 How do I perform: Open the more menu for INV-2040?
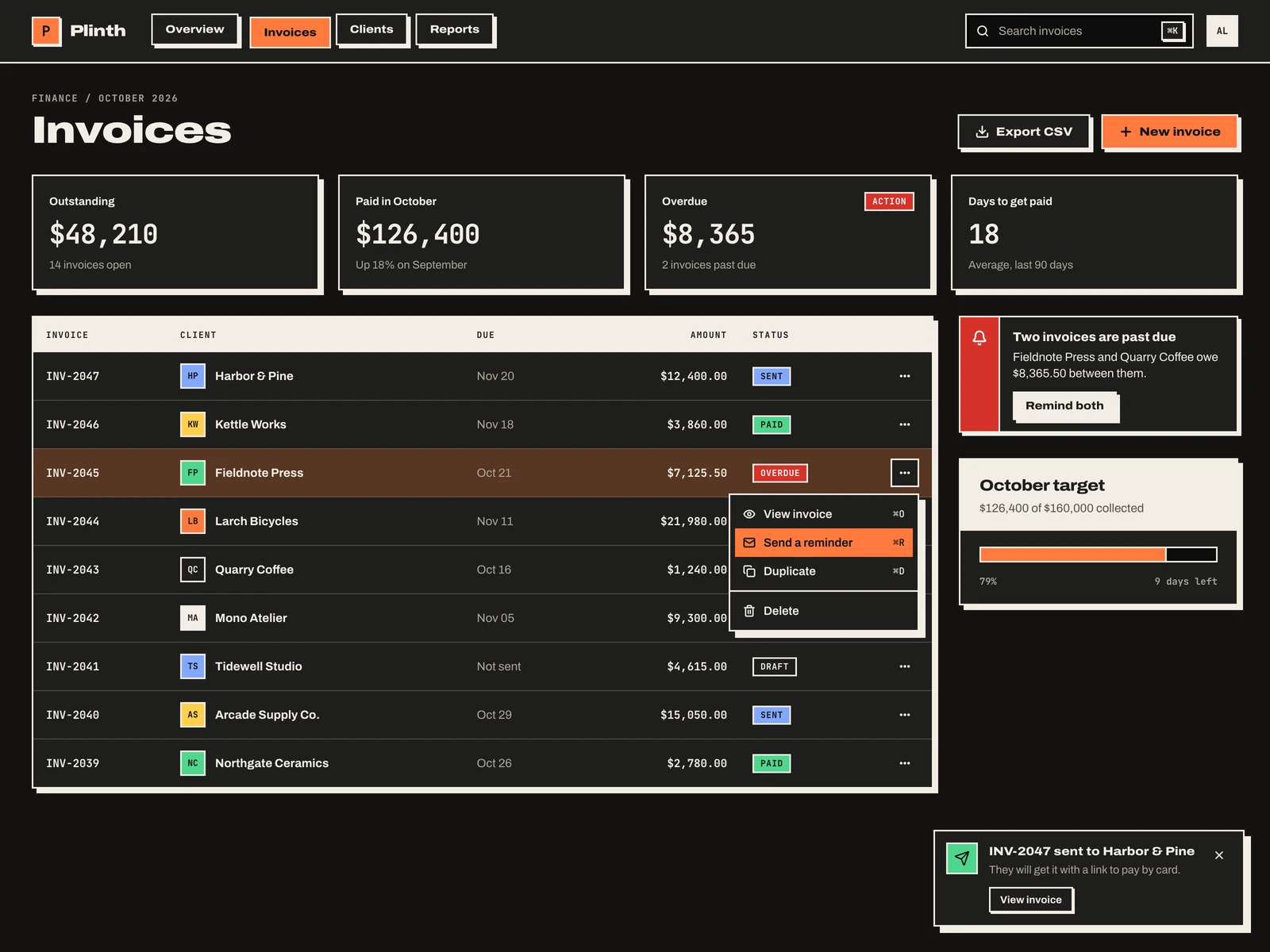(x=905, y=715)
